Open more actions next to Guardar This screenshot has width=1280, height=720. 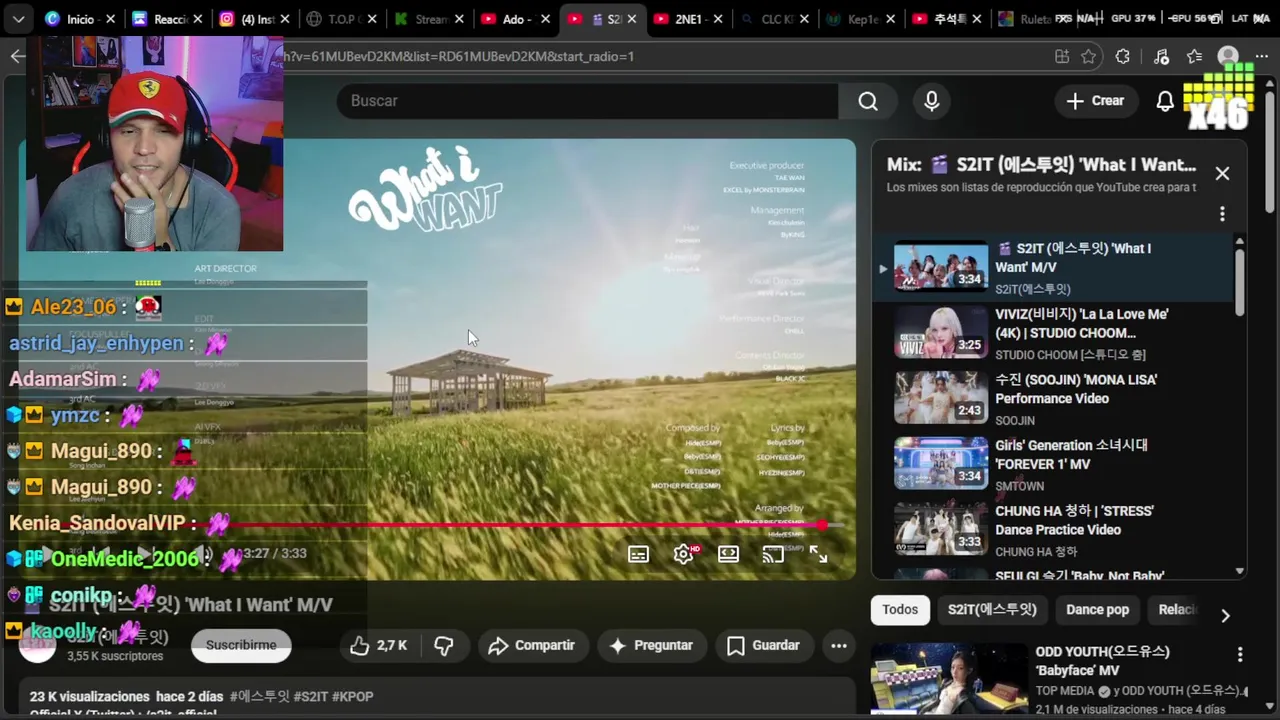click(839, 646)
